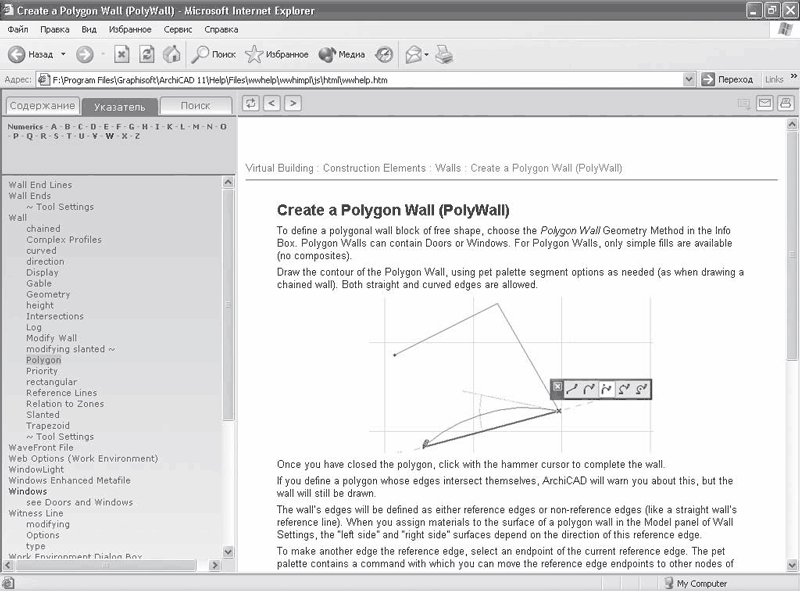
Task: Click the Refresh page icon in the toolbar
Action: tap(145, 53)
